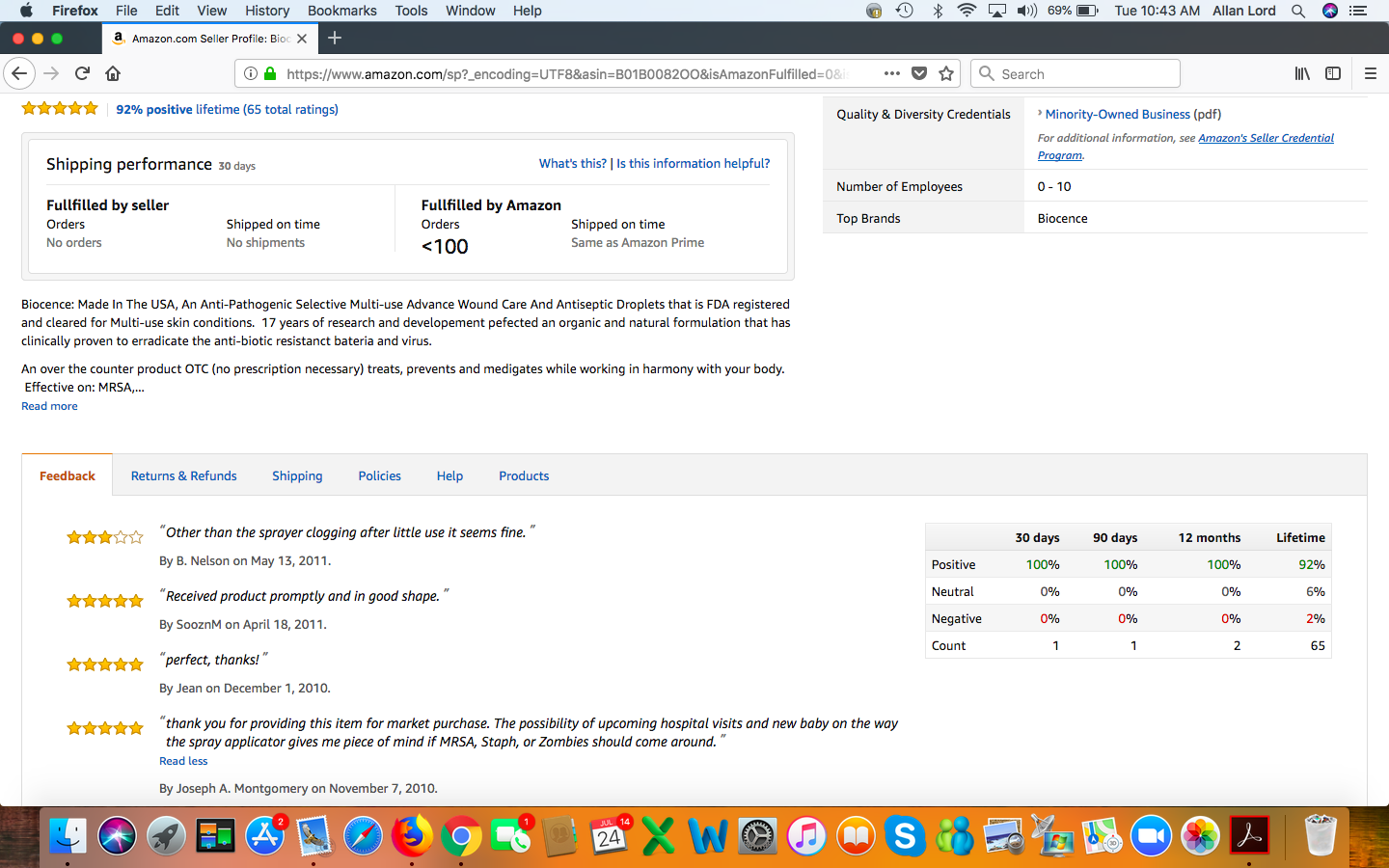Open the Wi-Fi menu

[x=967, y=11]
